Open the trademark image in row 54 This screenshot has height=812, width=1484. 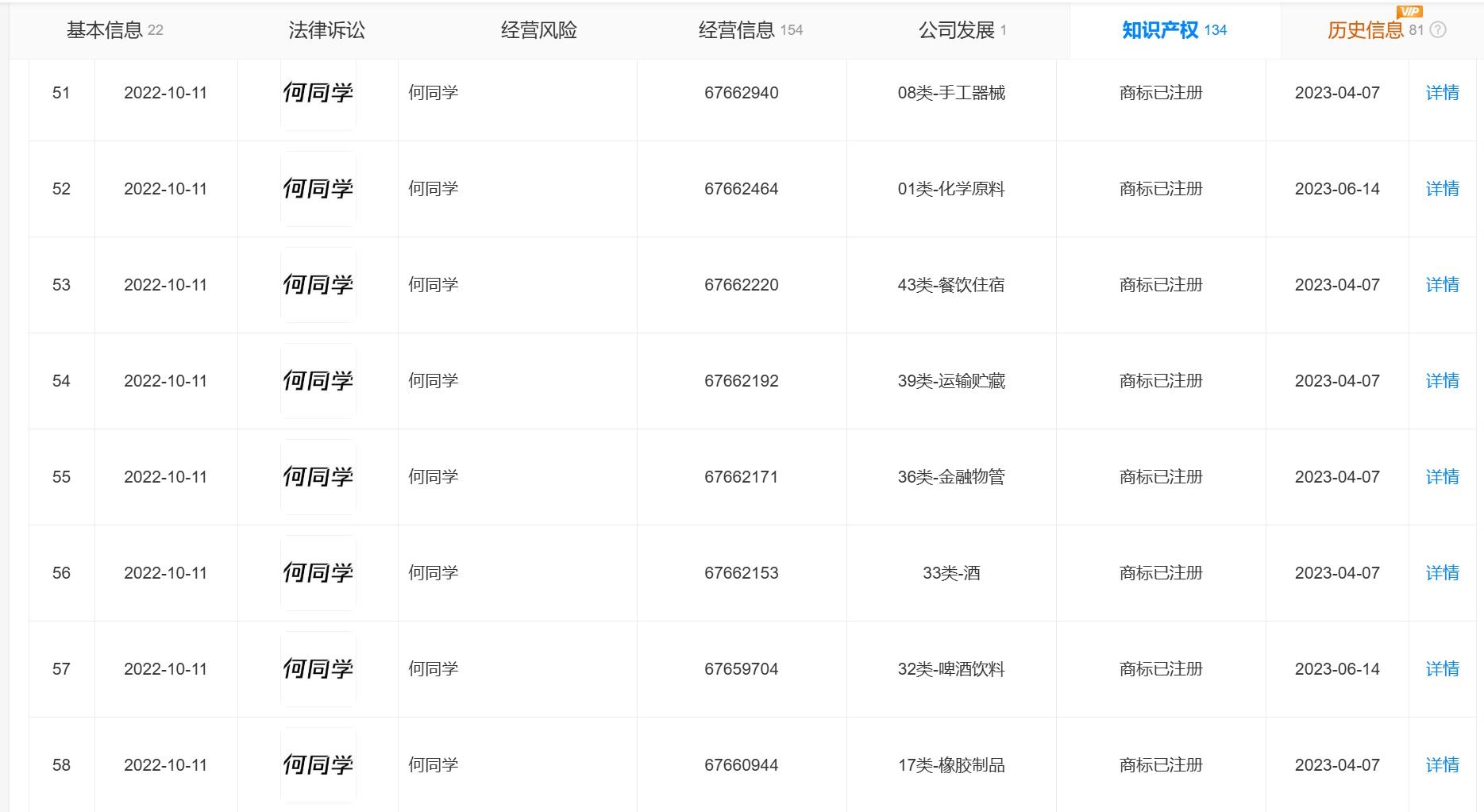coord(318,381)
